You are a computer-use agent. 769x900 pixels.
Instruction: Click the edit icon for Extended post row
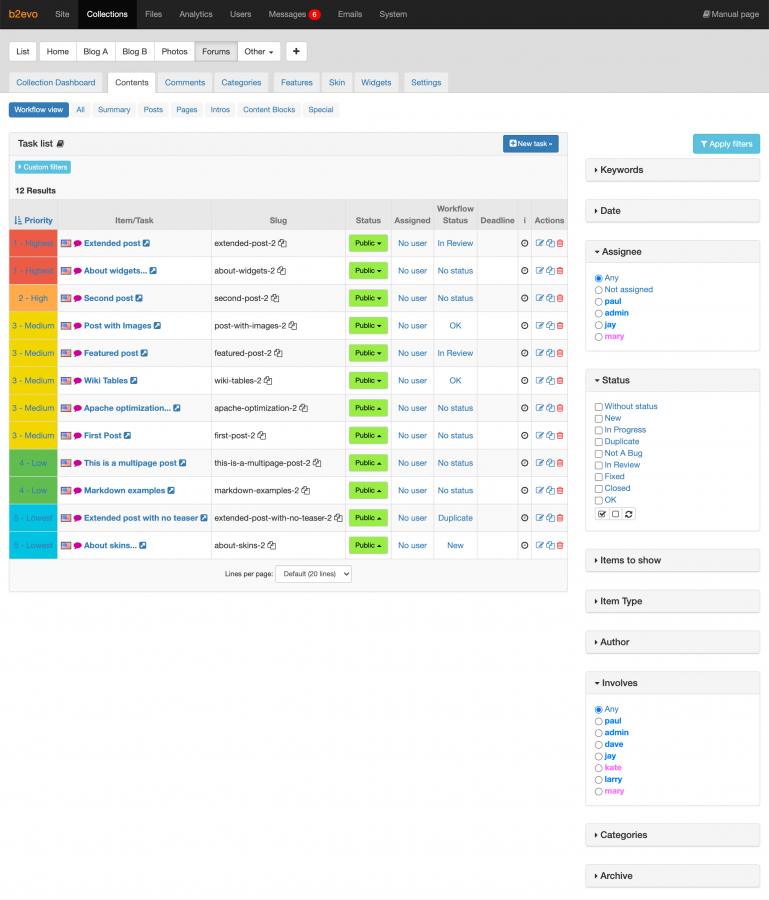pos(540,243)
